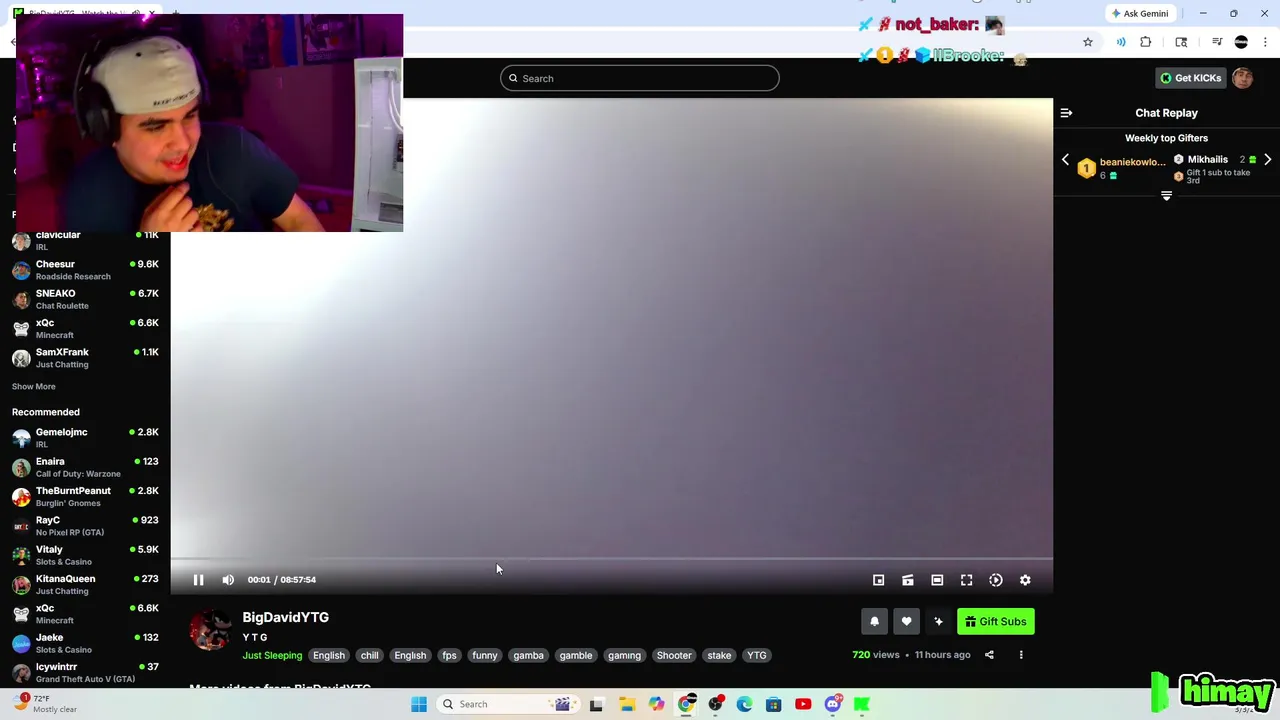This screenshot has height=720, width=1280.
Task: Open SamXFrank channel in the sidebar
Action: click(x=85, y=358)
